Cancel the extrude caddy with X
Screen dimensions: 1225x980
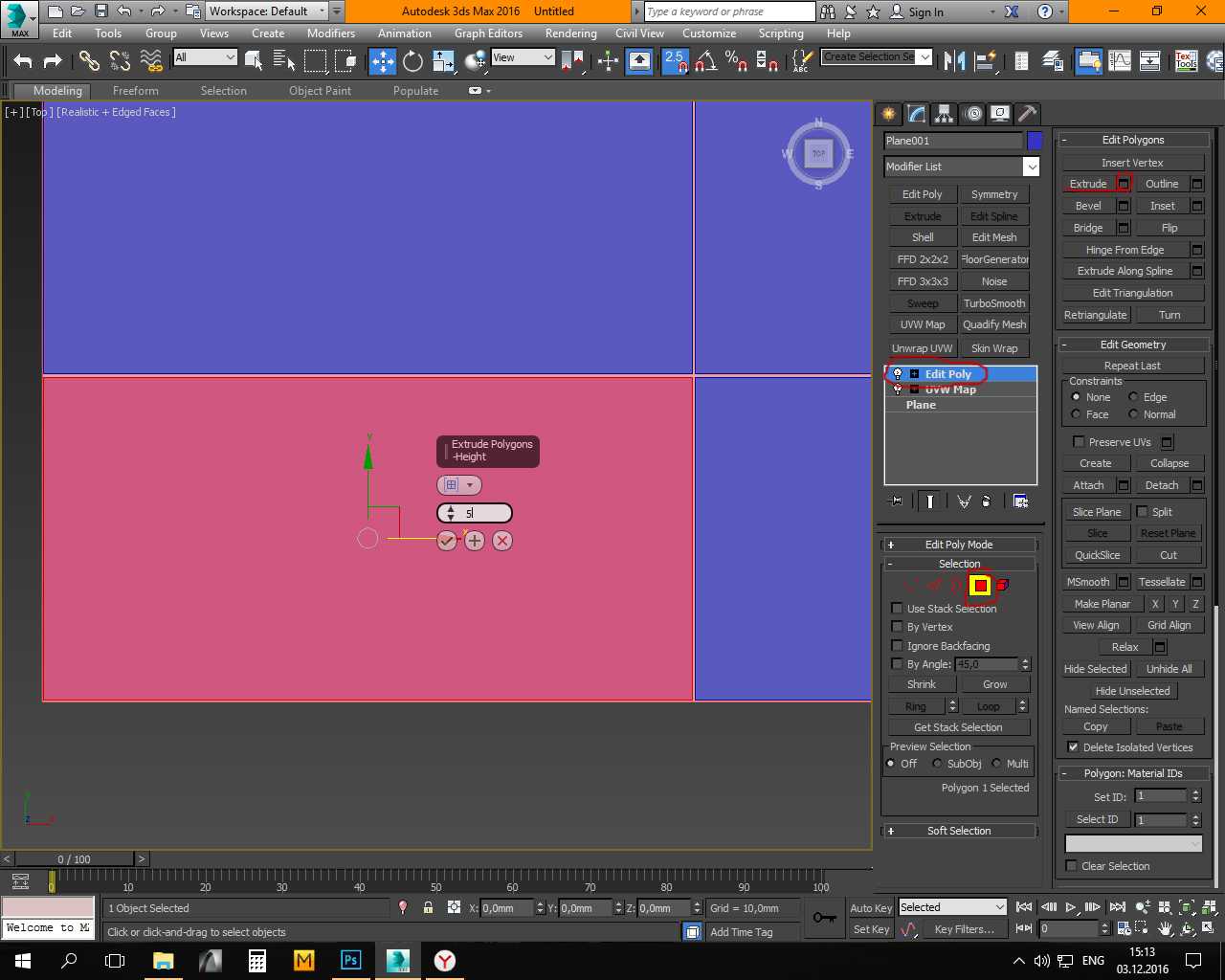502,541
